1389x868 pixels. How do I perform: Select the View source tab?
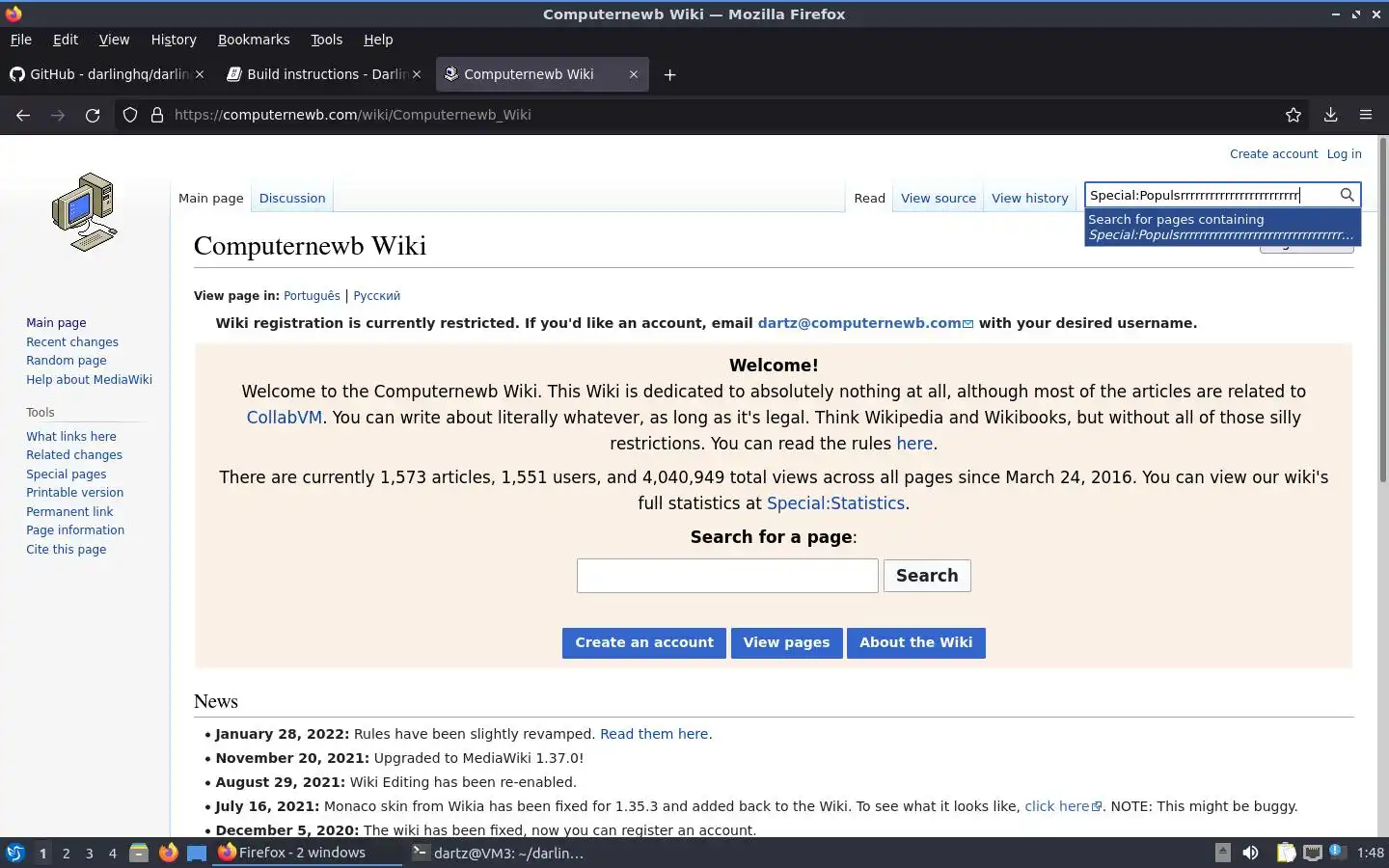tap(939, 198)
